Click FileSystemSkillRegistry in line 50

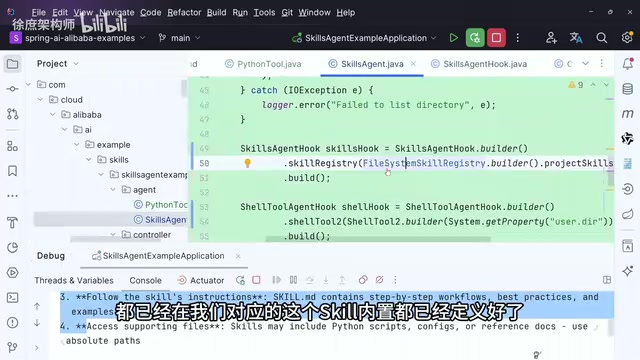424,163
